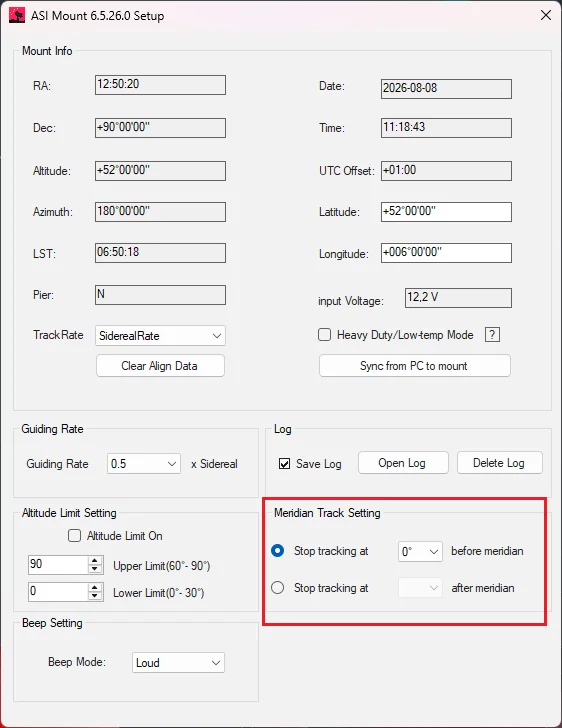Click the Dec field showing +90°00'00"
This screenshot has width=562, height=728.
160,128
